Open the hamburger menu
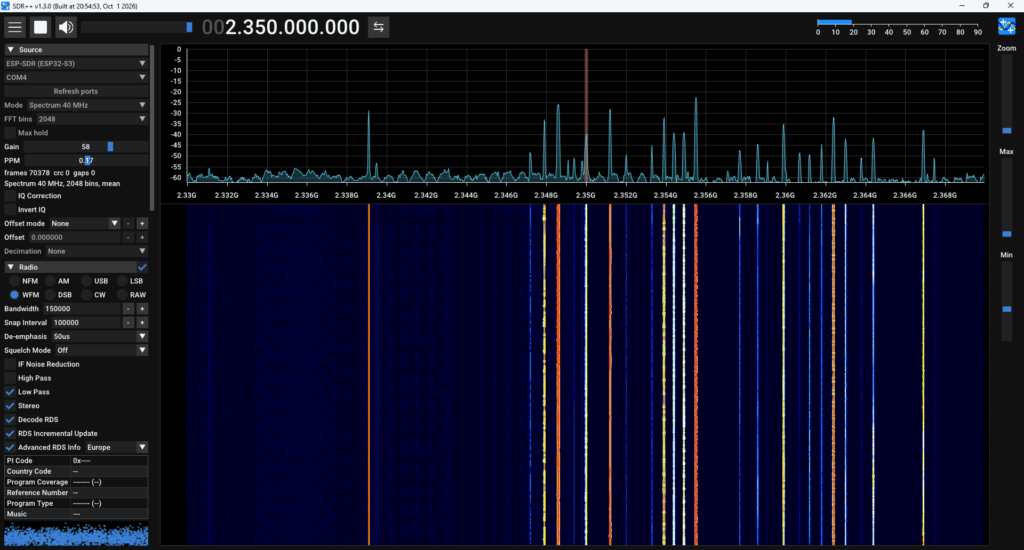Viewport: 1024px width, 550px height. [14, 27]
